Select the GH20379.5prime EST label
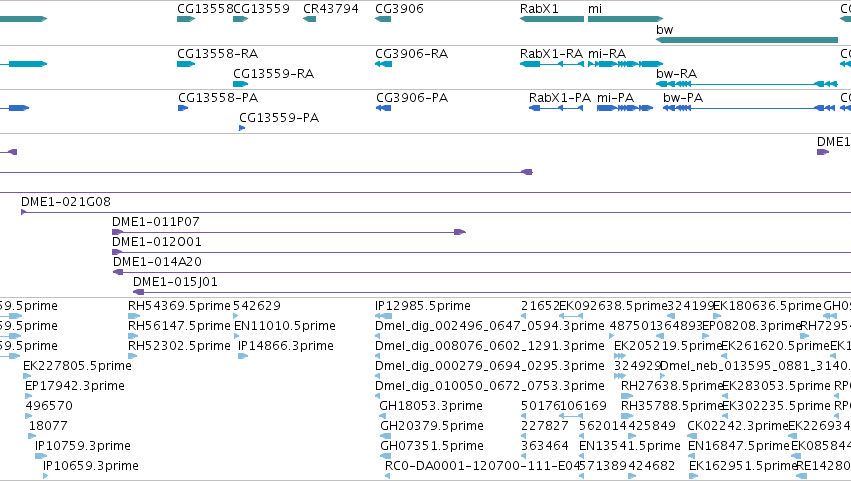The height and width of the screenshot is (481, 851). [432, 427]
